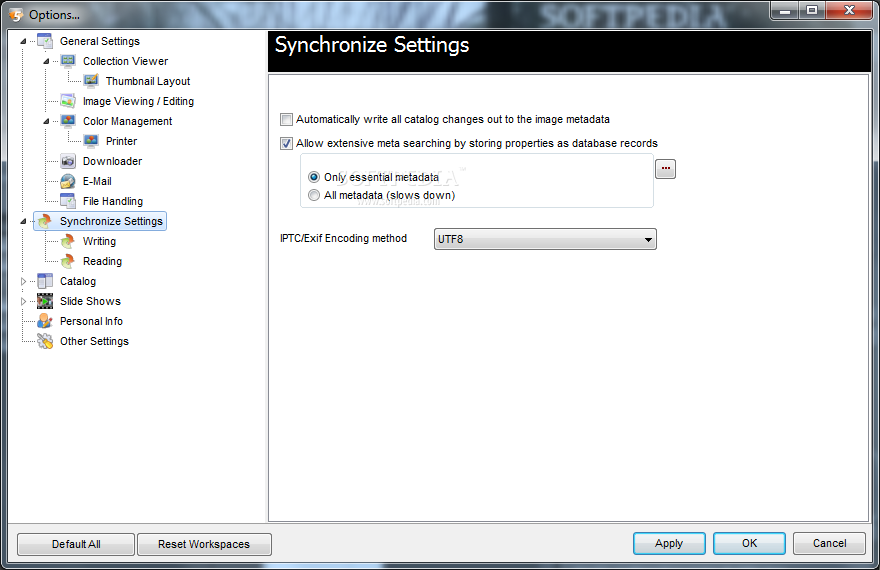Open the Reading synchronize settings
This screenshot has height=570, width=880.
click(102, 261)
